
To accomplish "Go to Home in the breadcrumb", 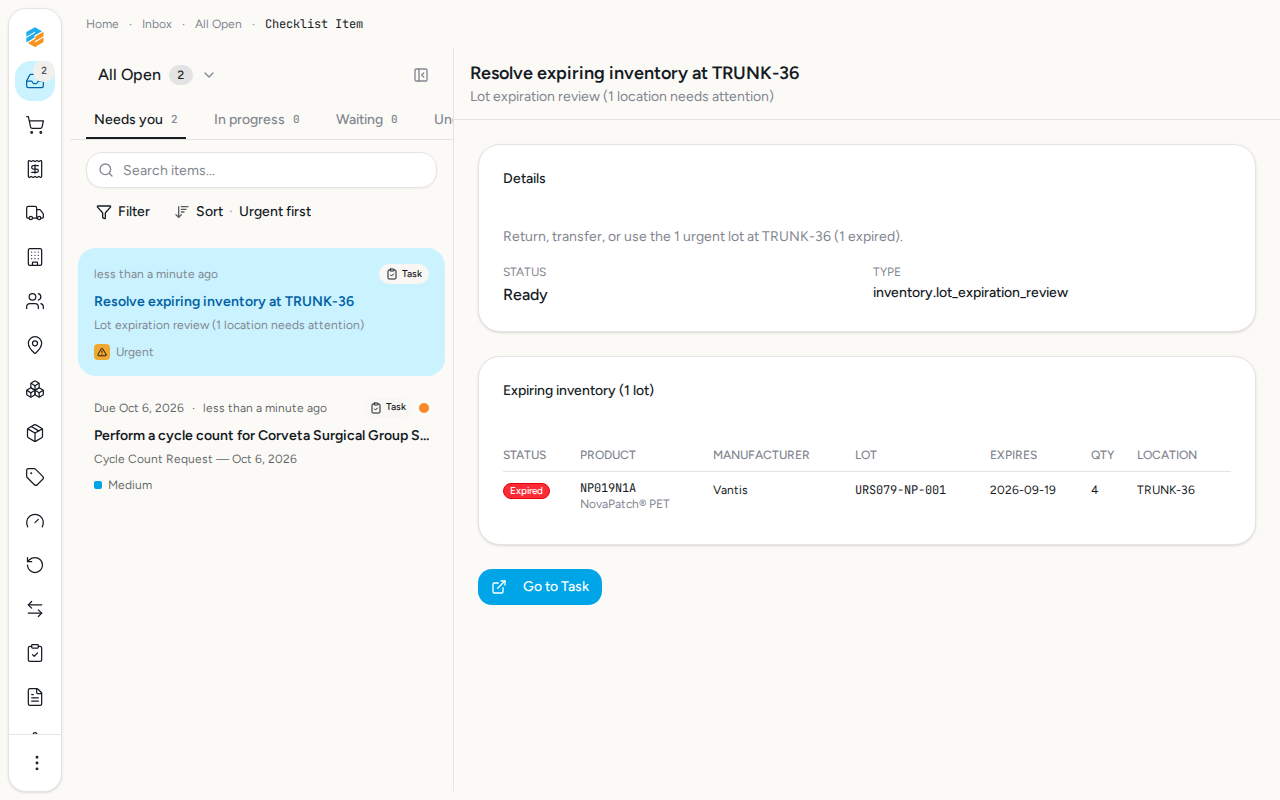I will [102, 24].
